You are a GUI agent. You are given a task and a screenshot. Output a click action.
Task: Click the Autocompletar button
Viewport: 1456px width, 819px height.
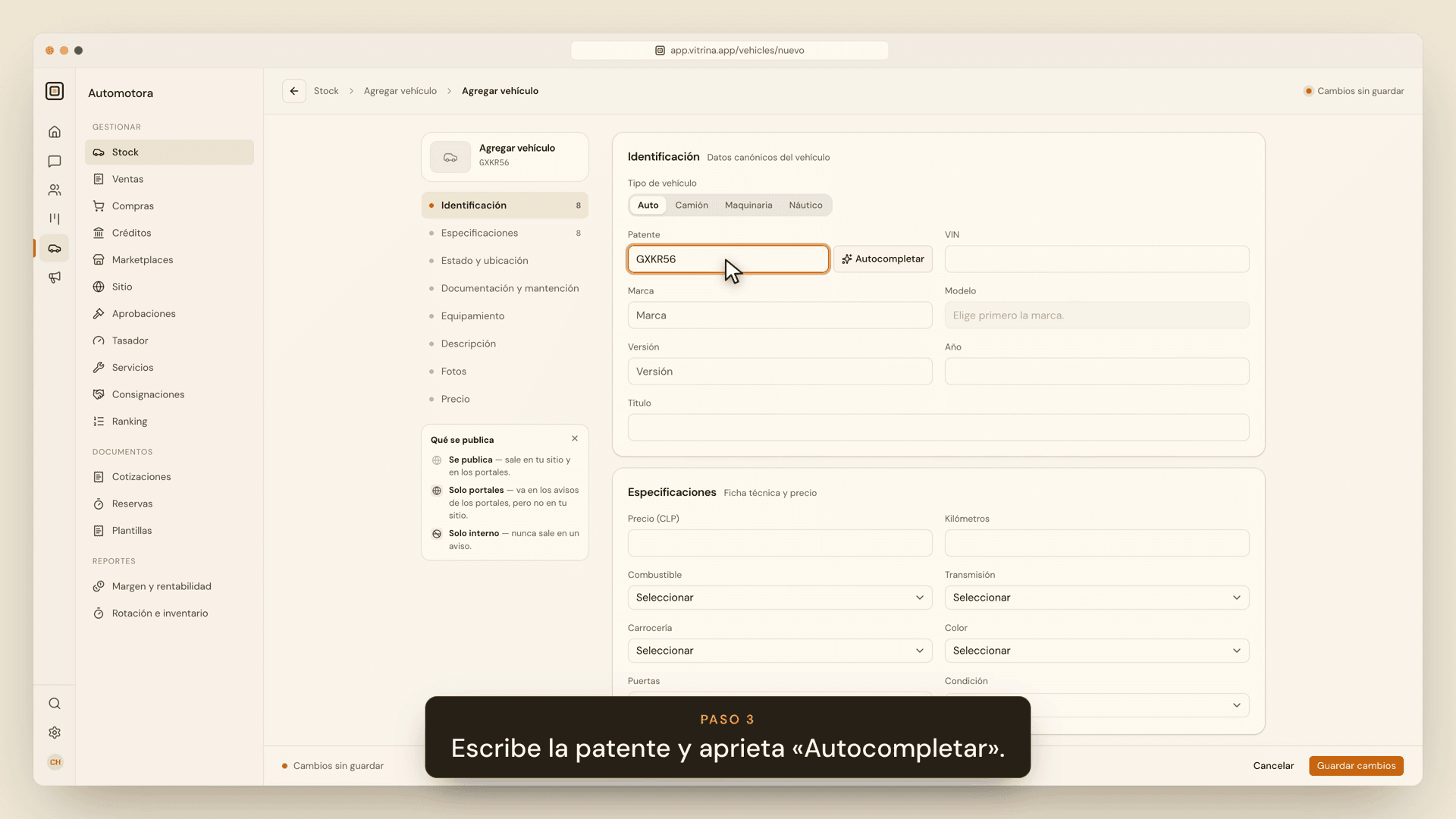point(883,259)
